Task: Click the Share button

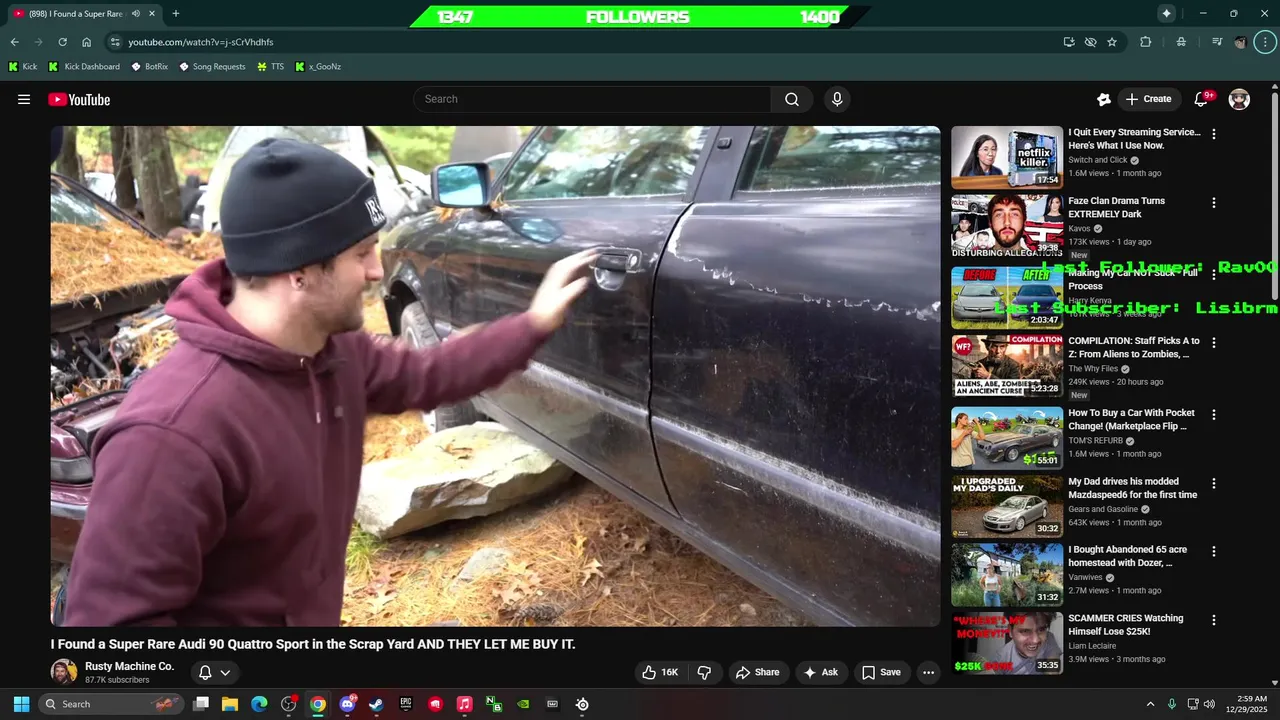Action: pyautogui.click(x=757, y=672)
